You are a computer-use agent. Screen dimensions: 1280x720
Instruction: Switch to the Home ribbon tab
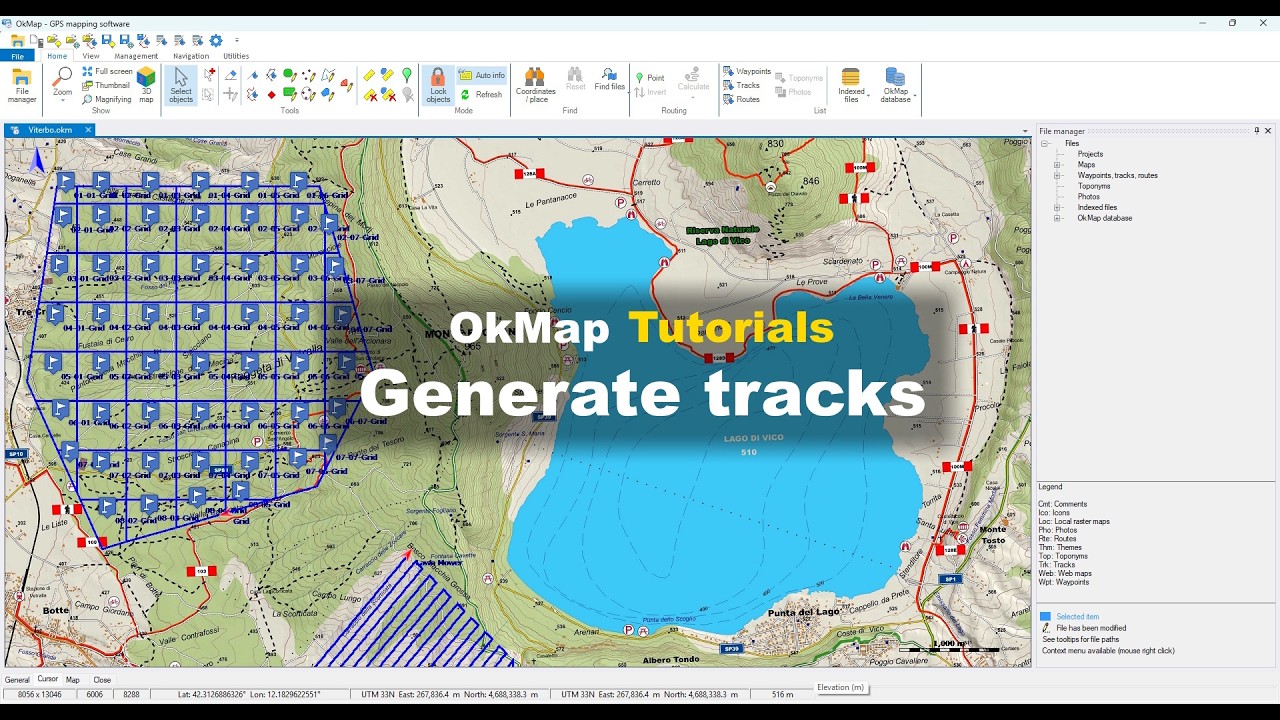[x=57, y=56]
